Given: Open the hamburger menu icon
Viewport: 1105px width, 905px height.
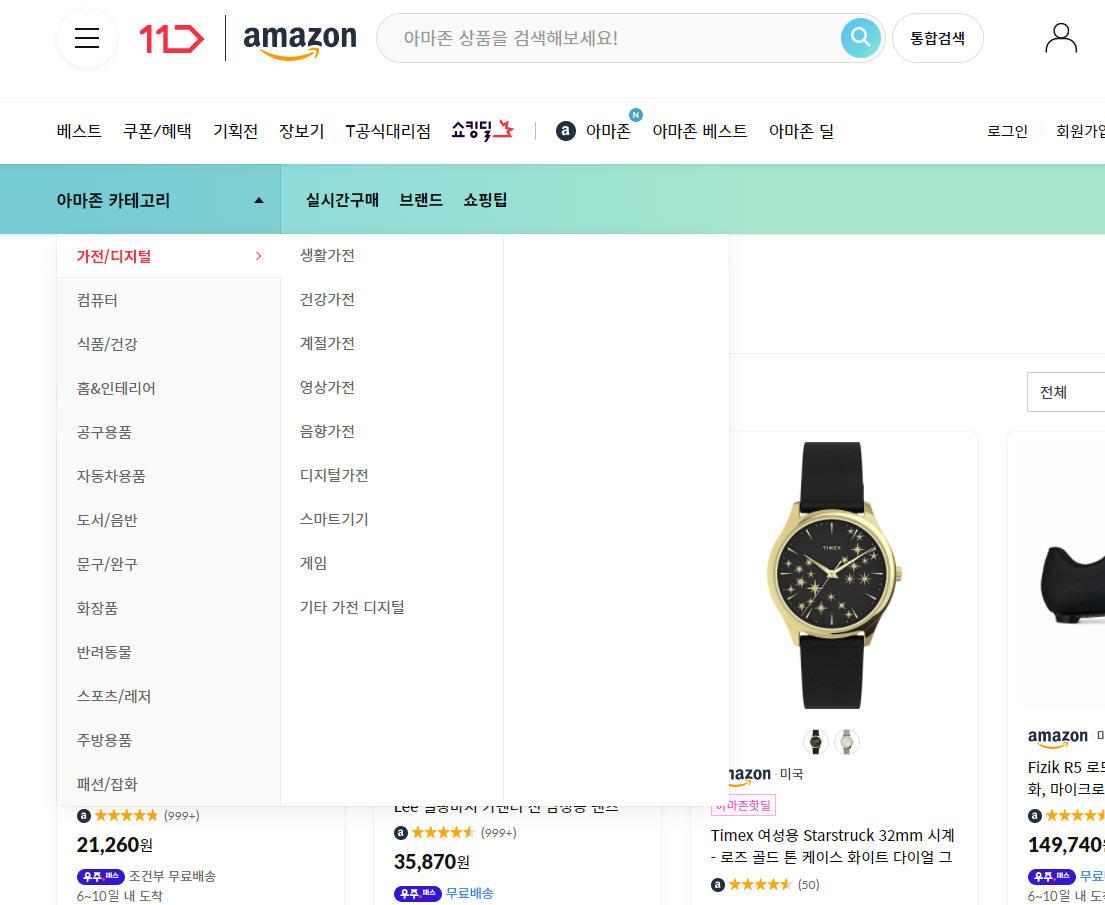Looking at the screenshot, I should click(x=87, y=38).
